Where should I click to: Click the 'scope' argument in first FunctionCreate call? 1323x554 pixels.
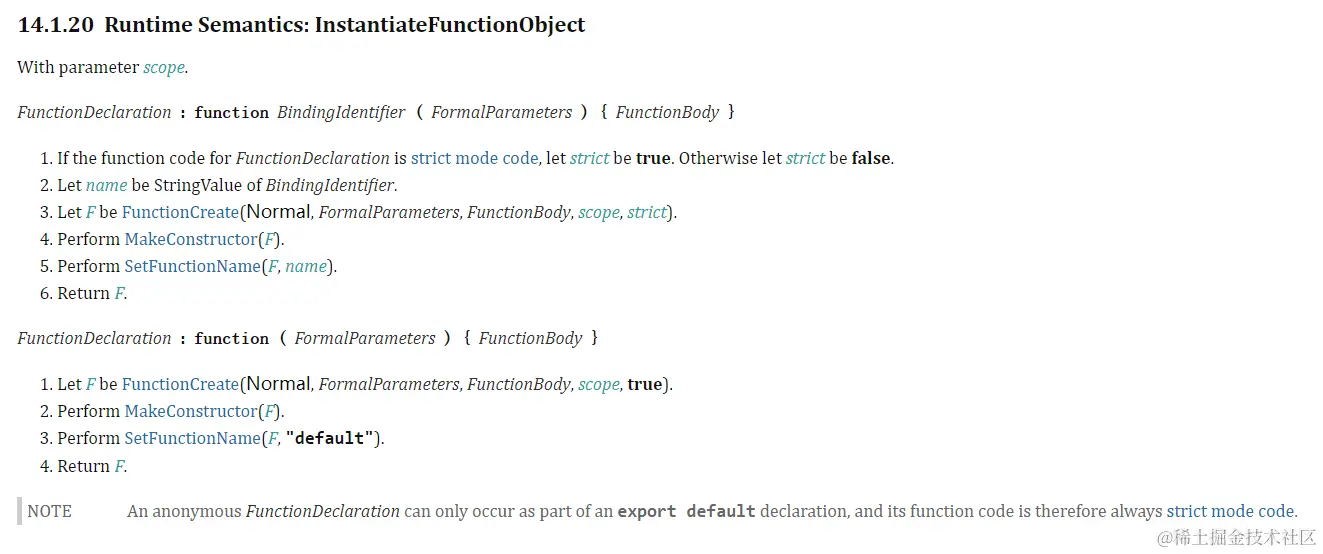(598, 212)
